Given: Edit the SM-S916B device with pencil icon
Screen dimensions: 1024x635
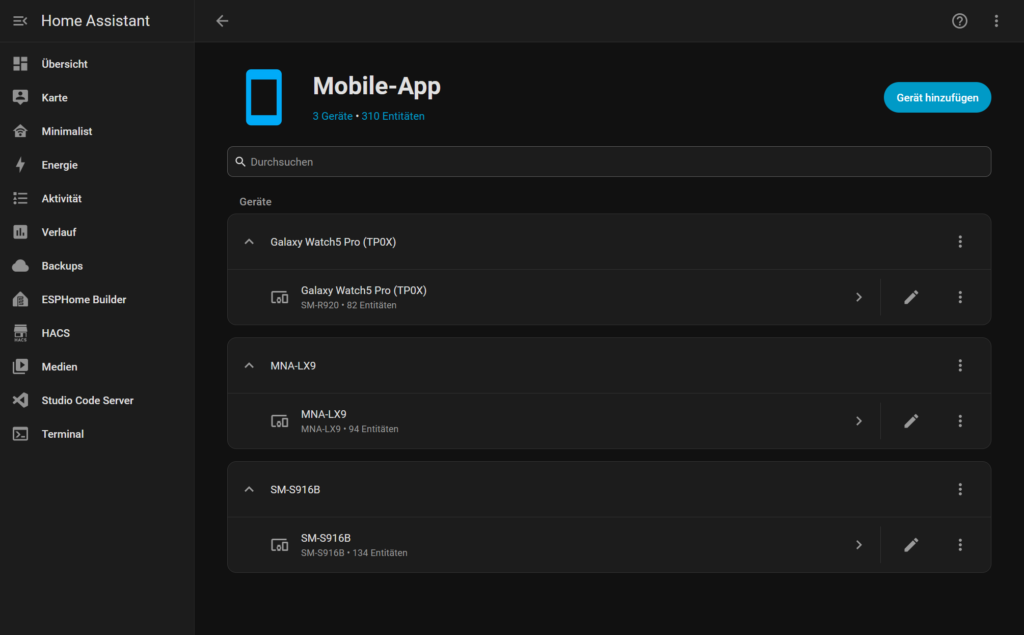Looking at the screenshot, I should tap(911, 545).
